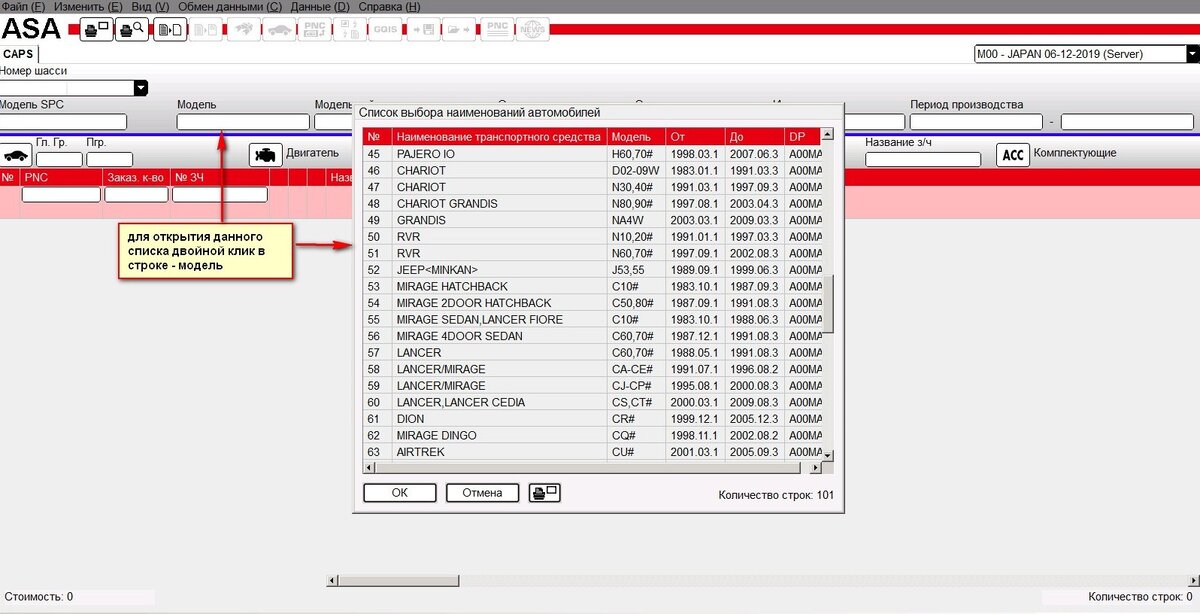Click the dialog horizontal scroll-left arrow

(368, 467)
